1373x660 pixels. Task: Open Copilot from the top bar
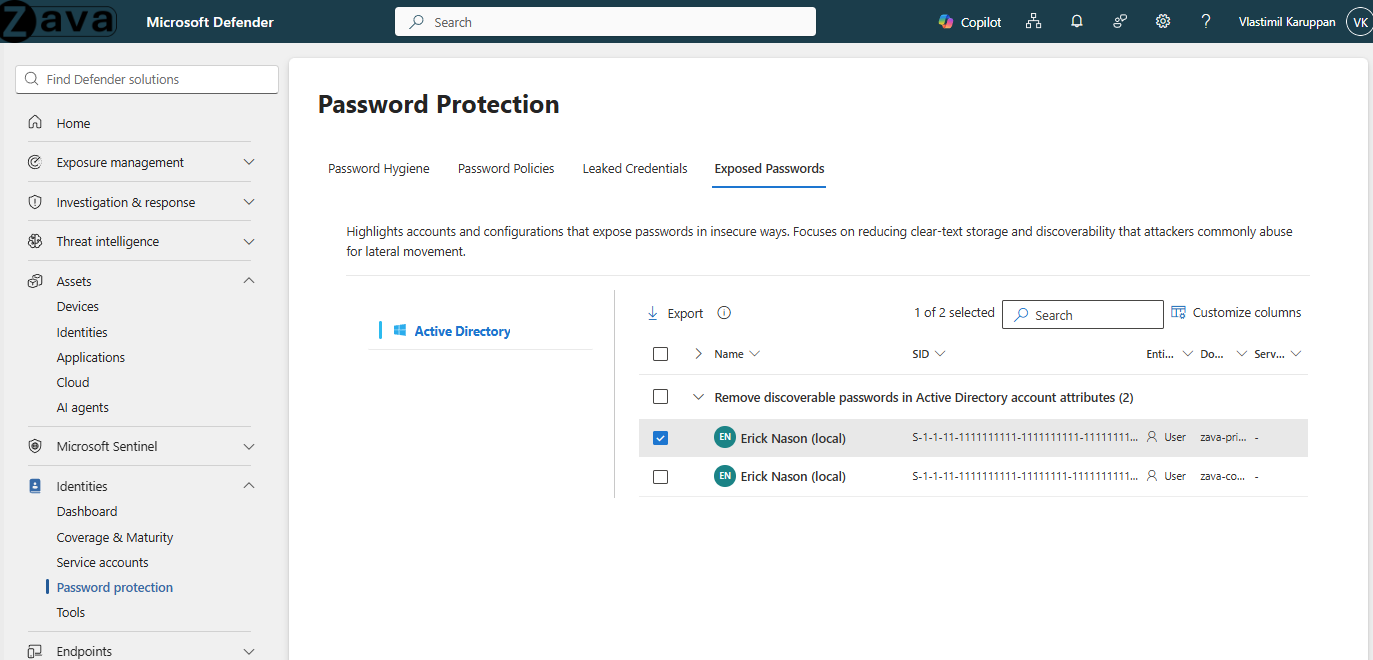[969, 22]
